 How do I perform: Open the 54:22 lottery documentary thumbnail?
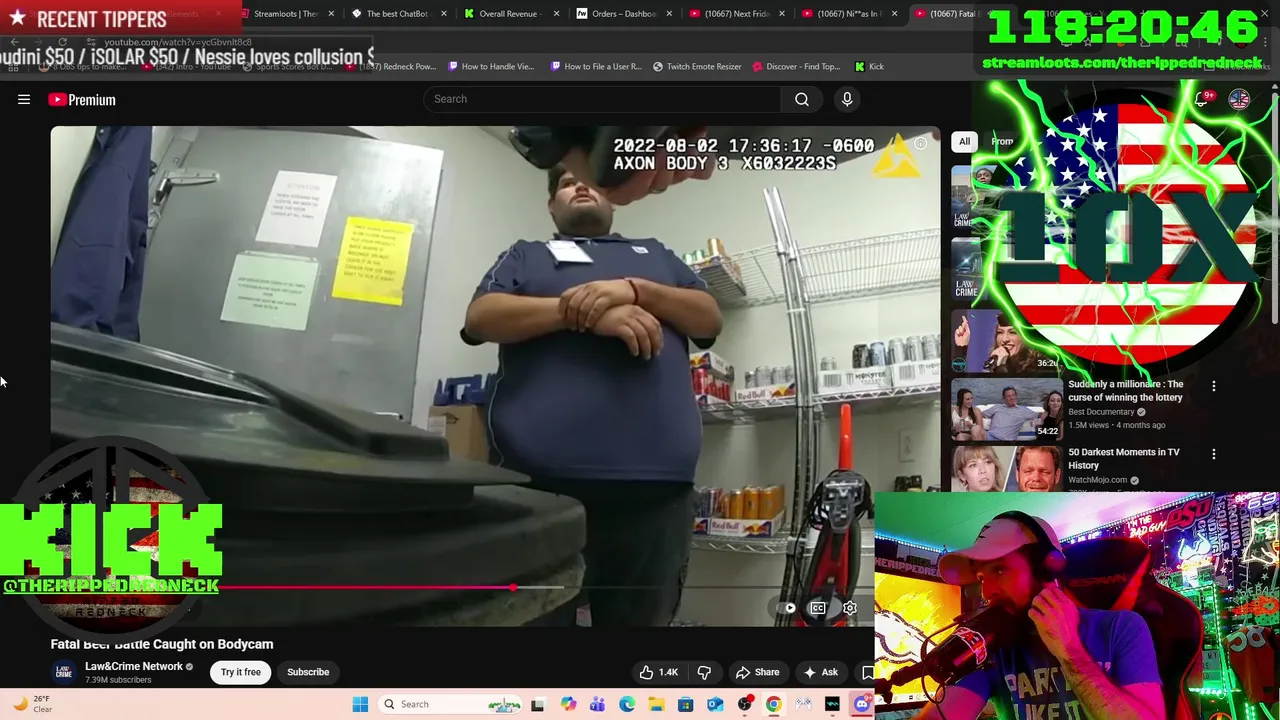tap(1007, 408)
